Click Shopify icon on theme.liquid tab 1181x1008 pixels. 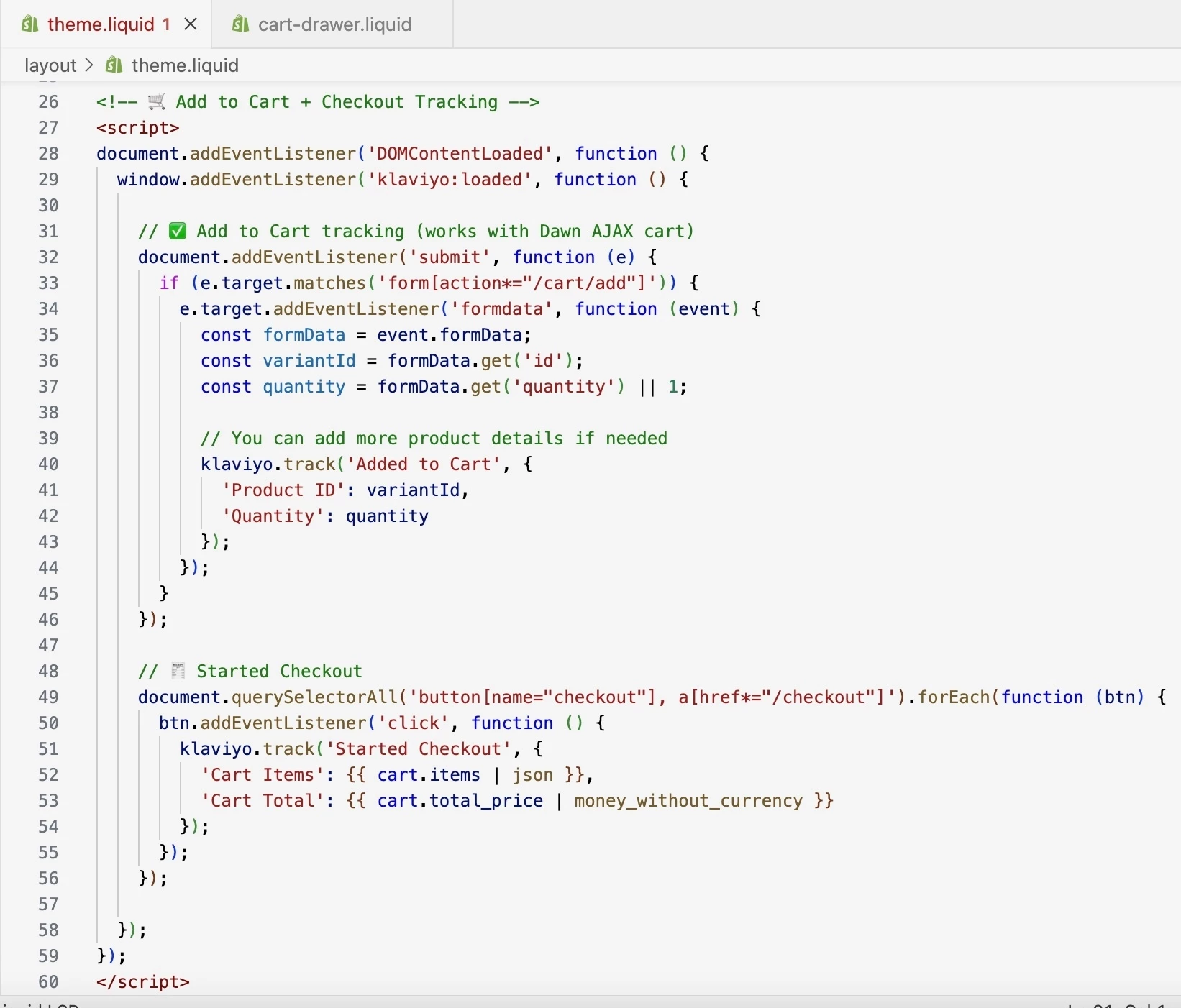coord(29,24)
